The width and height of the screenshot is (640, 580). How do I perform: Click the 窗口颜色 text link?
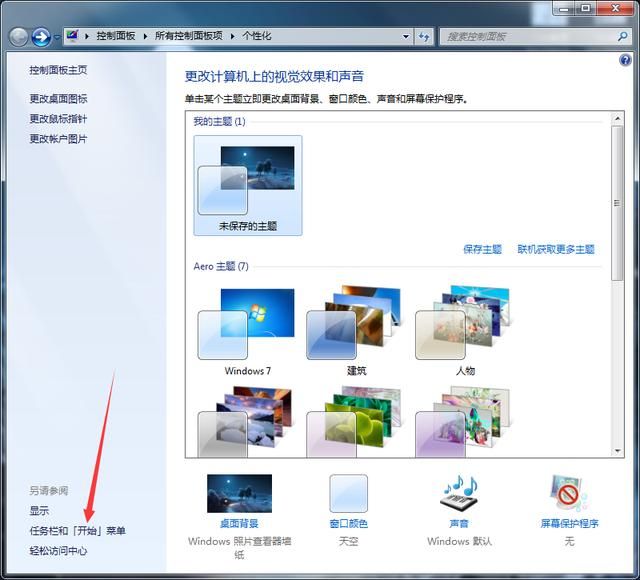[x=349, y=523]
